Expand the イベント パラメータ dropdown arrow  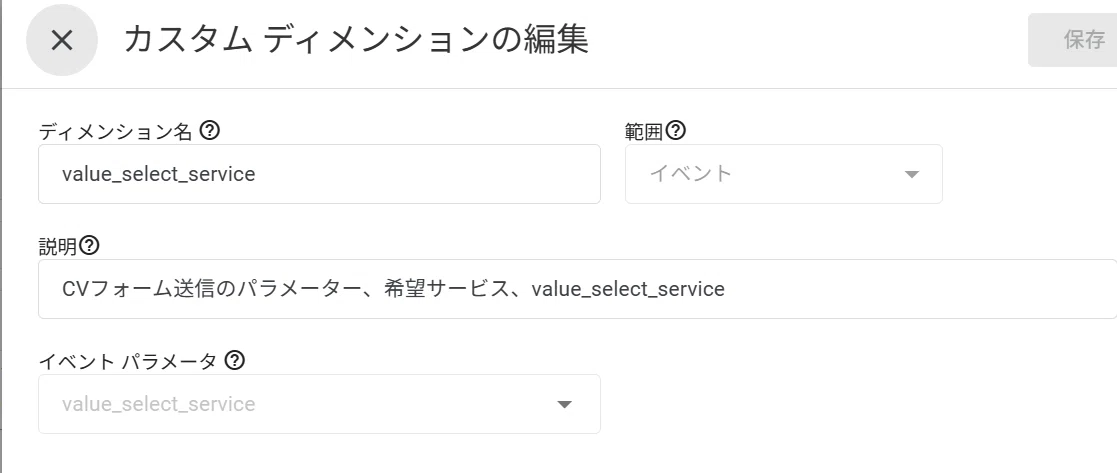point(564,405)
